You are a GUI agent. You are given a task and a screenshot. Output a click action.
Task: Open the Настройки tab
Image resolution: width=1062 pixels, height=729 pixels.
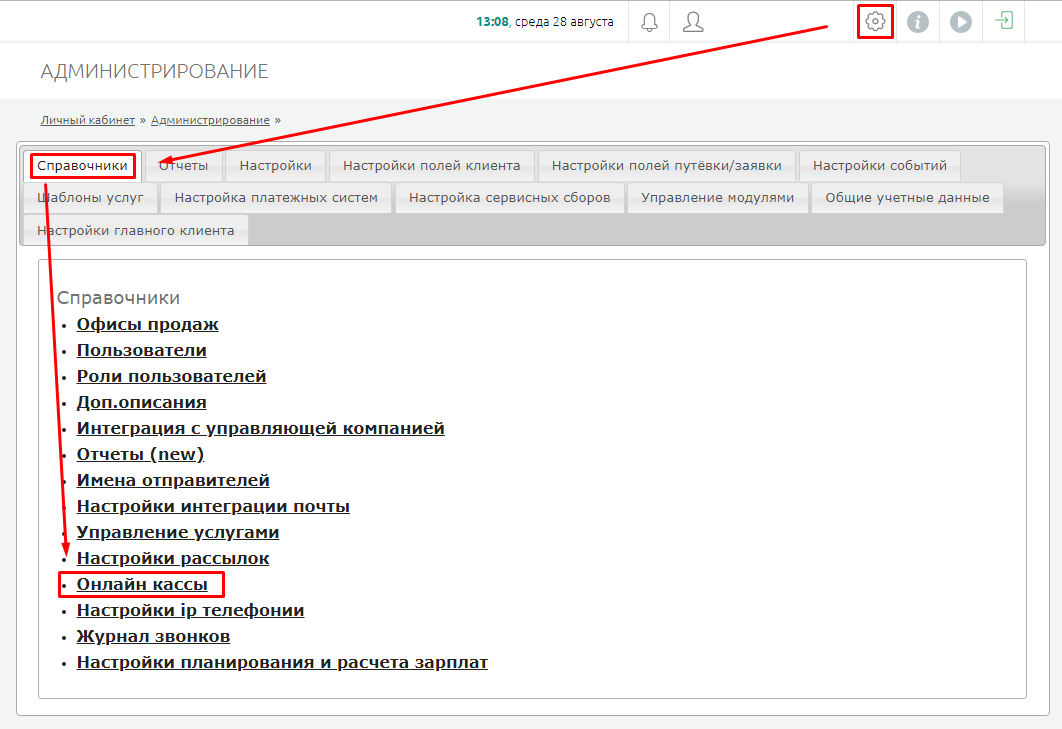pos(276,165)
